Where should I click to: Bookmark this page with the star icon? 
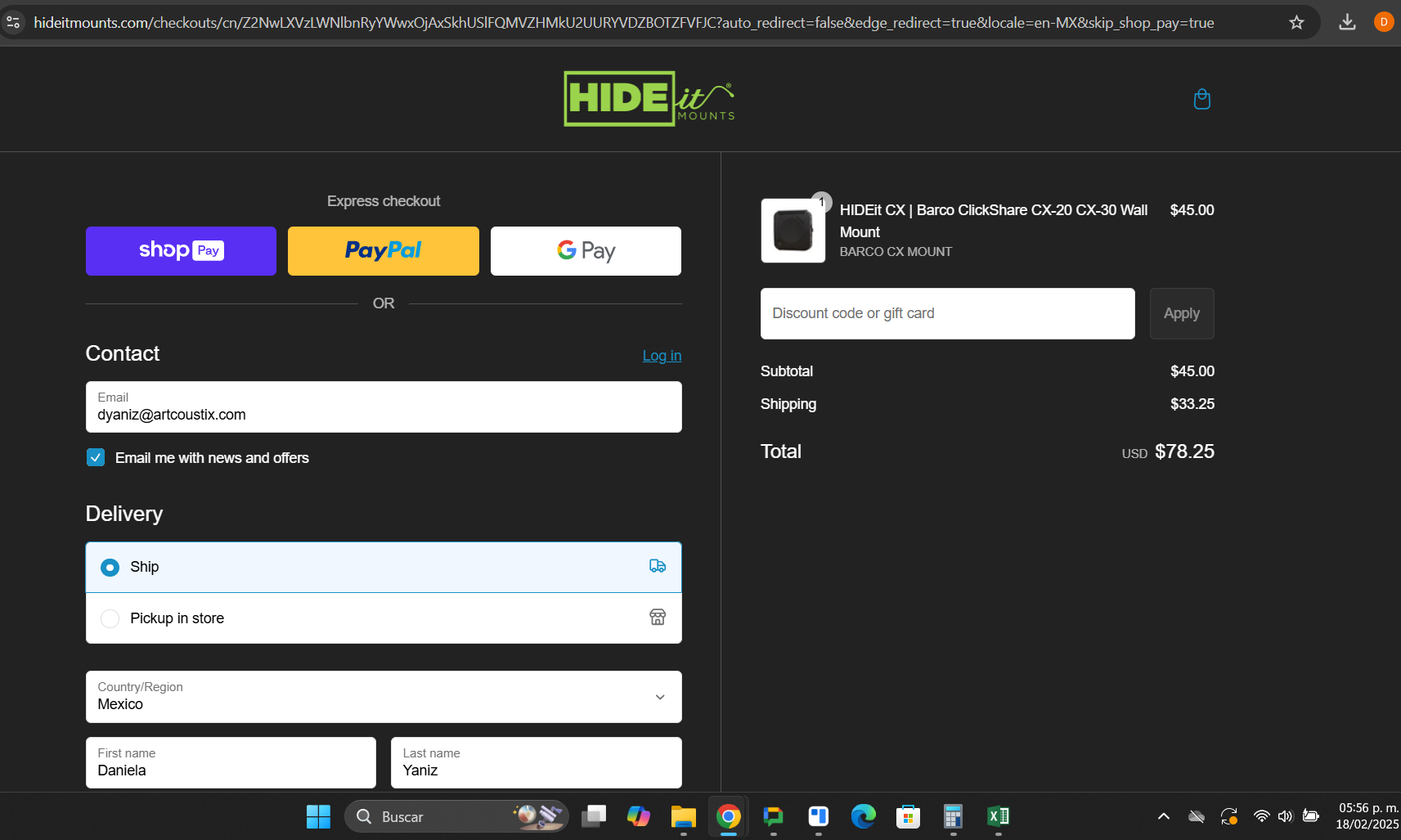[1296, 22]
